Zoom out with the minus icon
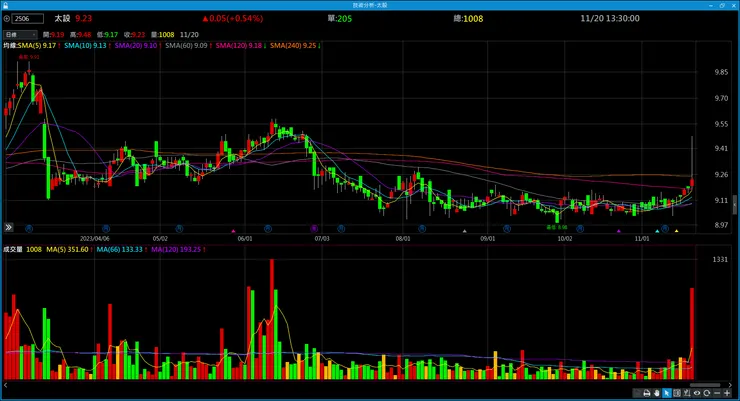740x401 pixels. 717,393
